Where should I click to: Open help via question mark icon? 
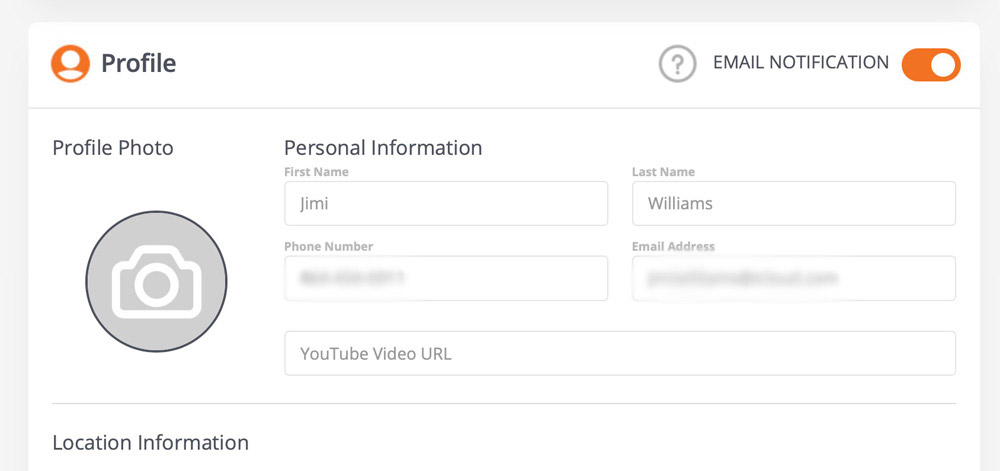(677, 64)
